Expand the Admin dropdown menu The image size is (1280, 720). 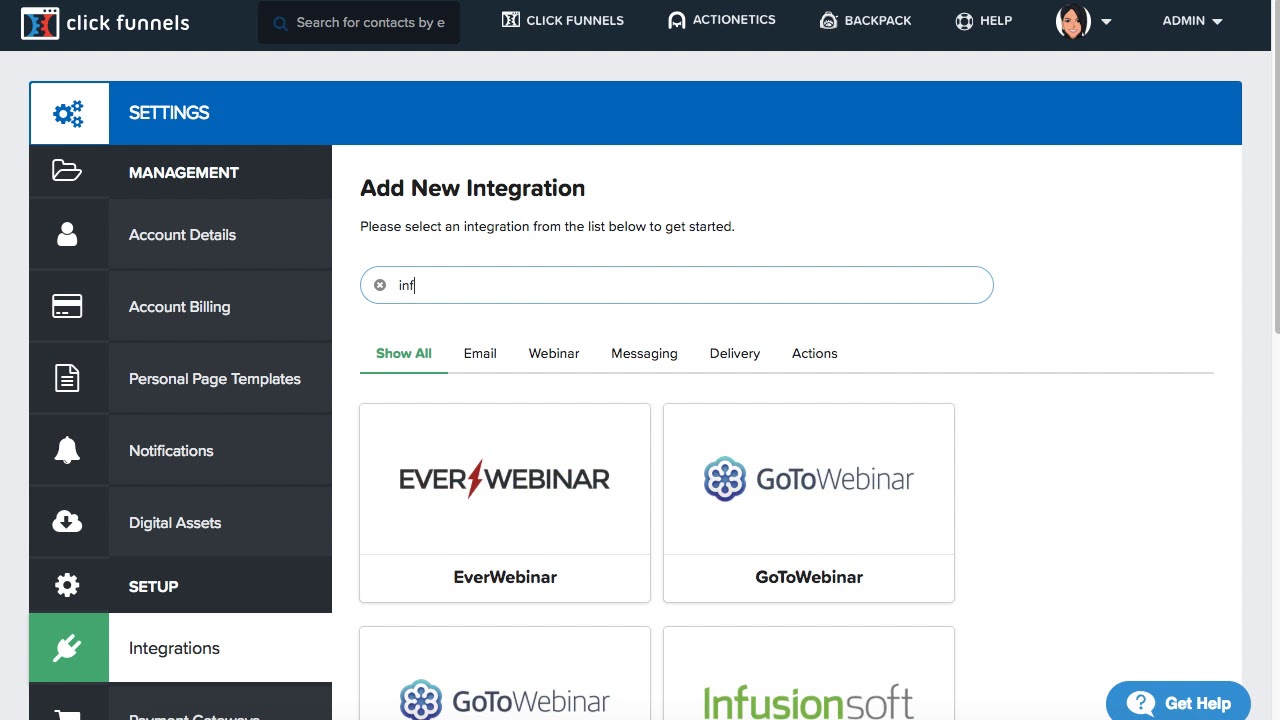pyautogui.click(x=1192, y=21)
